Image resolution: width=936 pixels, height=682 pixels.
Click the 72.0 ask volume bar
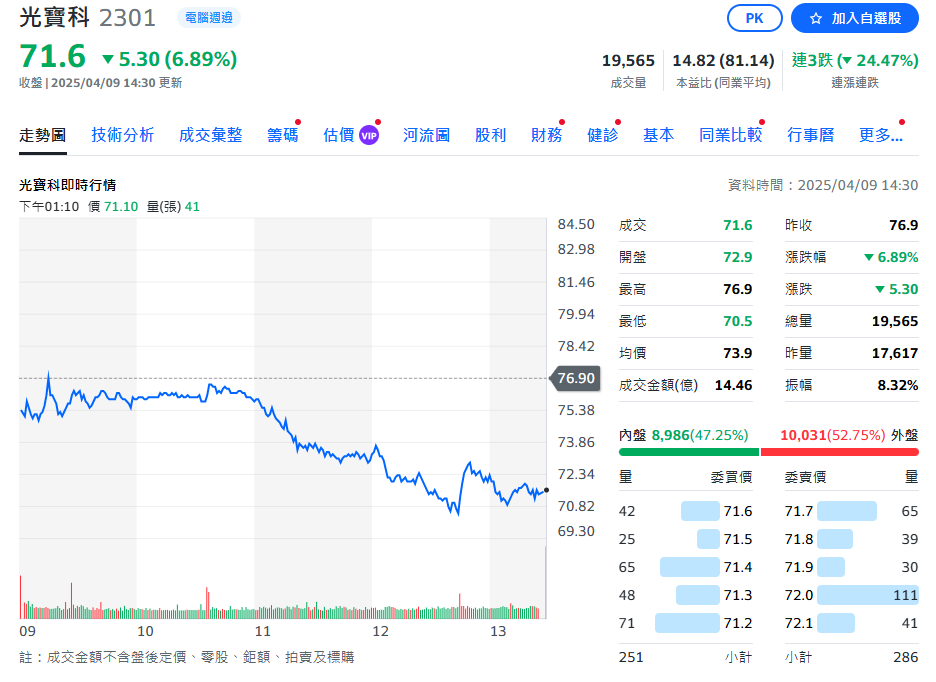tap(867, 595)
